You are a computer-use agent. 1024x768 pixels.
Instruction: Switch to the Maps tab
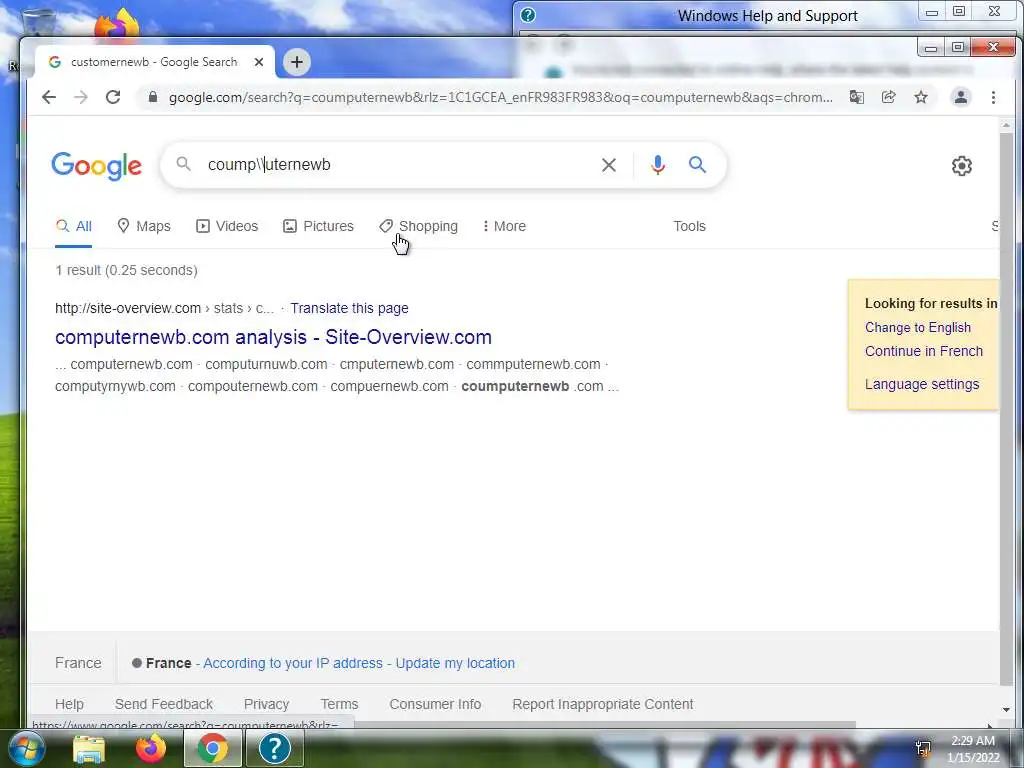[144, 226]
